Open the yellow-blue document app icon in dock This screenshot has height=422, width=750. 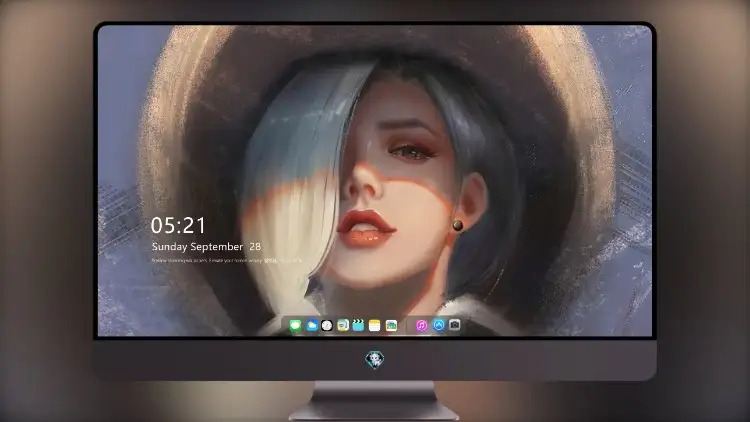coord(343,326)
